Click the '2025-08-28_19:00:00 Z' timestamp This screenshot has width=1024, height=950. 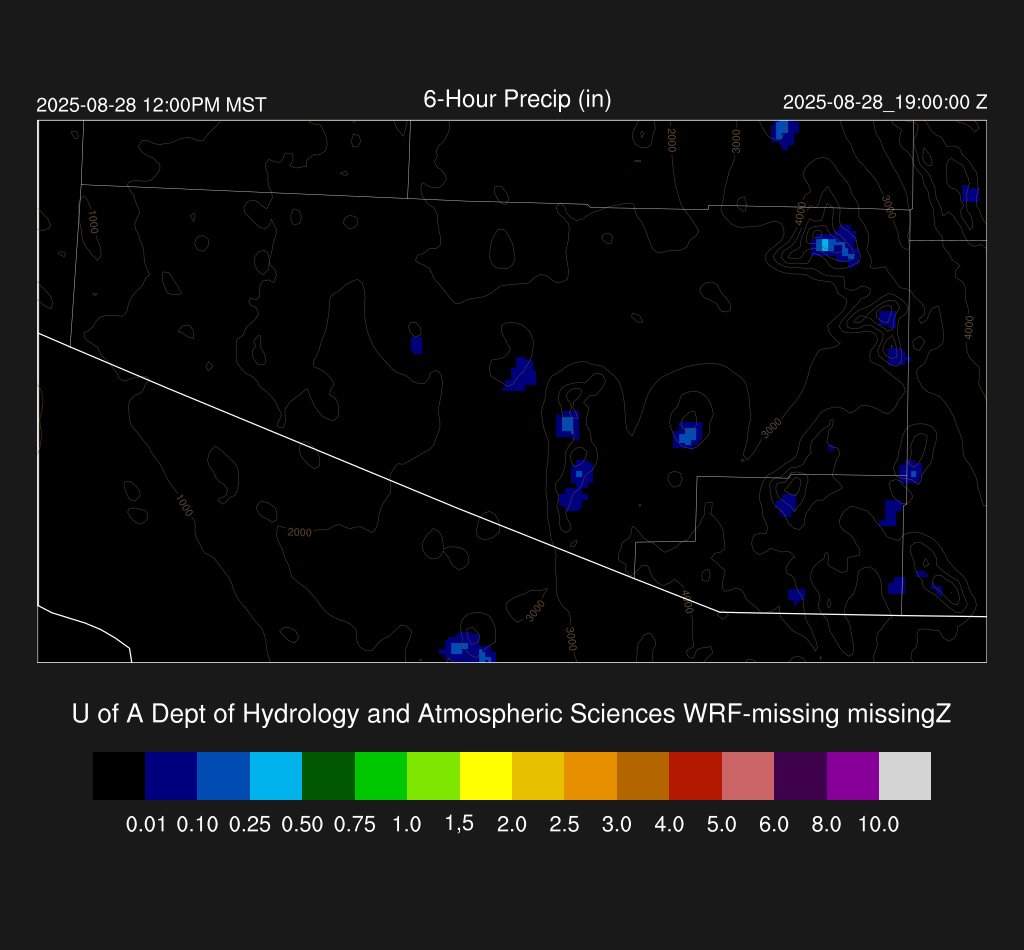point(885,103)
